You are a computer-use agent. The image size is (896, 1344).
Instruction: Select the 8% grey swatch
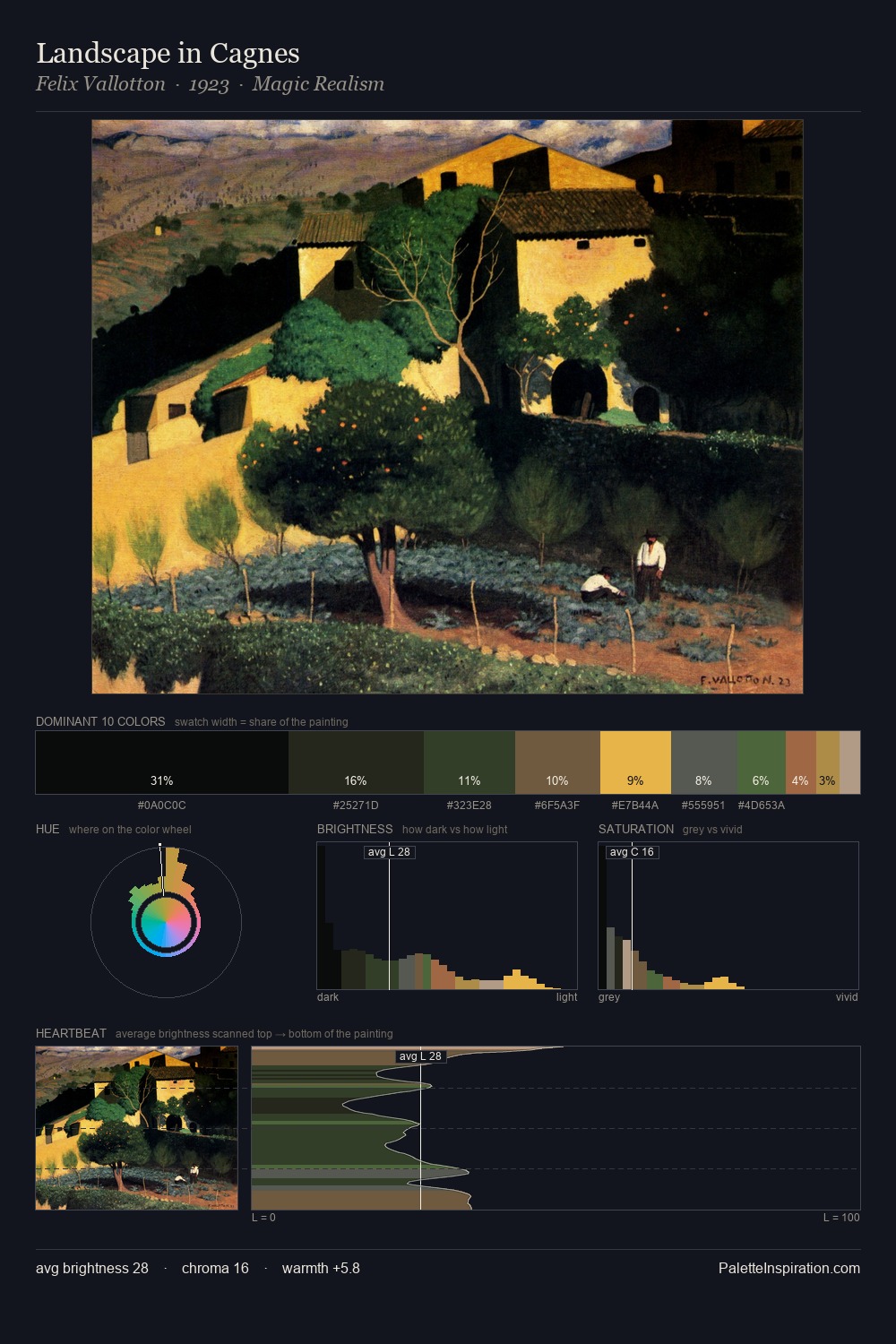704,762
